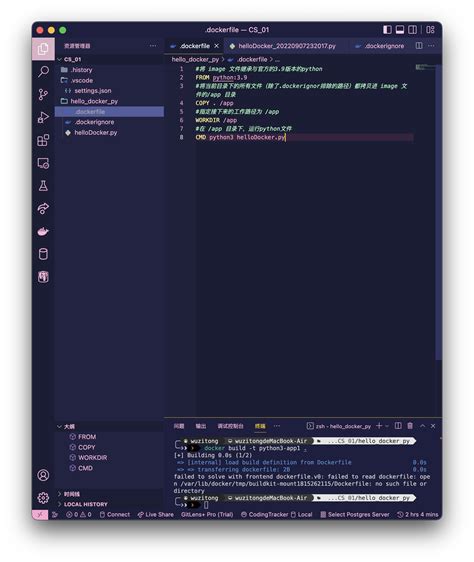This screenshot has width=474, height=562.
Task: Open settings.json in the explorer
Action: click(109, 91)
